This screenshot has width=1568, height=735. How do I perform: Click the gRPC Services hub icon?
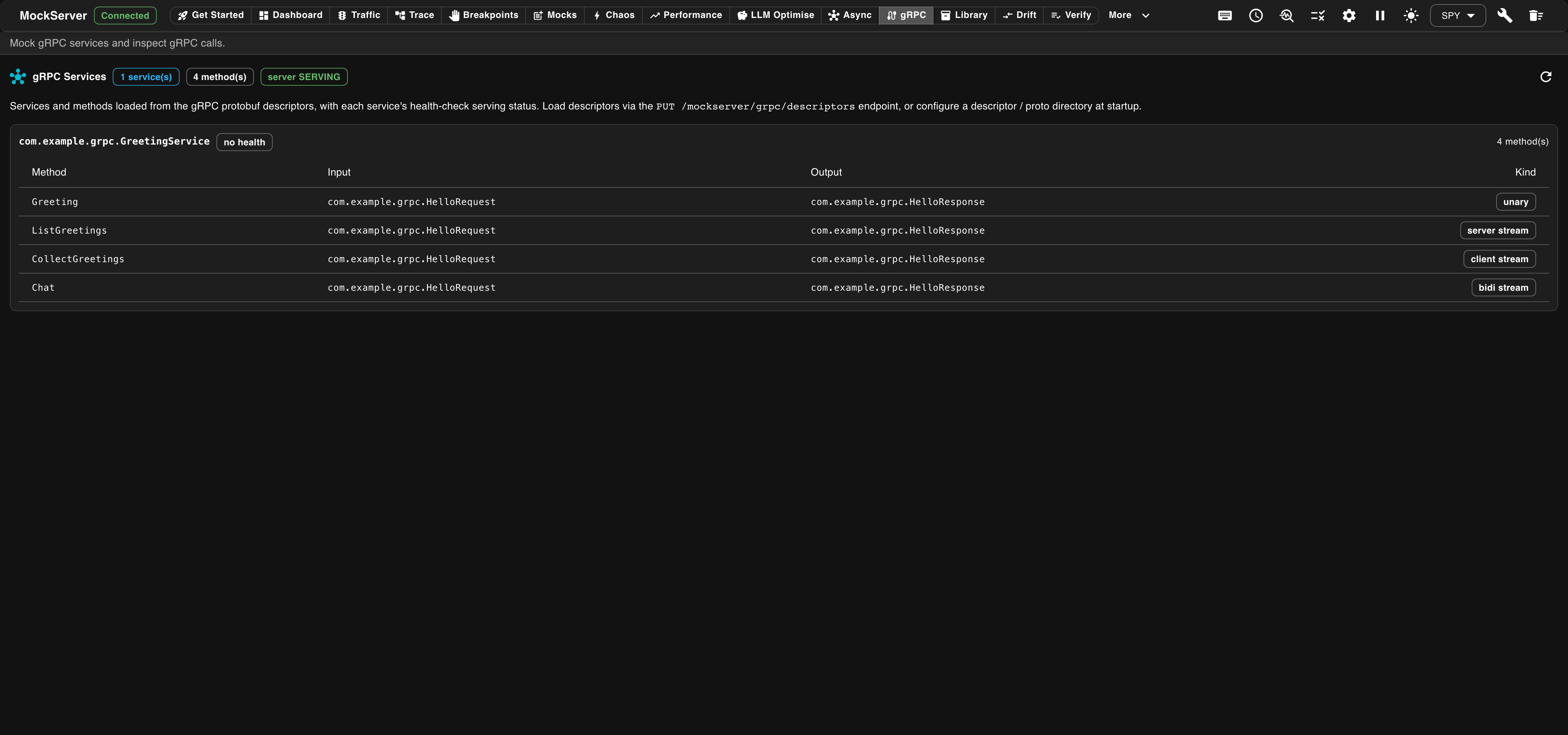(x=18, y=77)
